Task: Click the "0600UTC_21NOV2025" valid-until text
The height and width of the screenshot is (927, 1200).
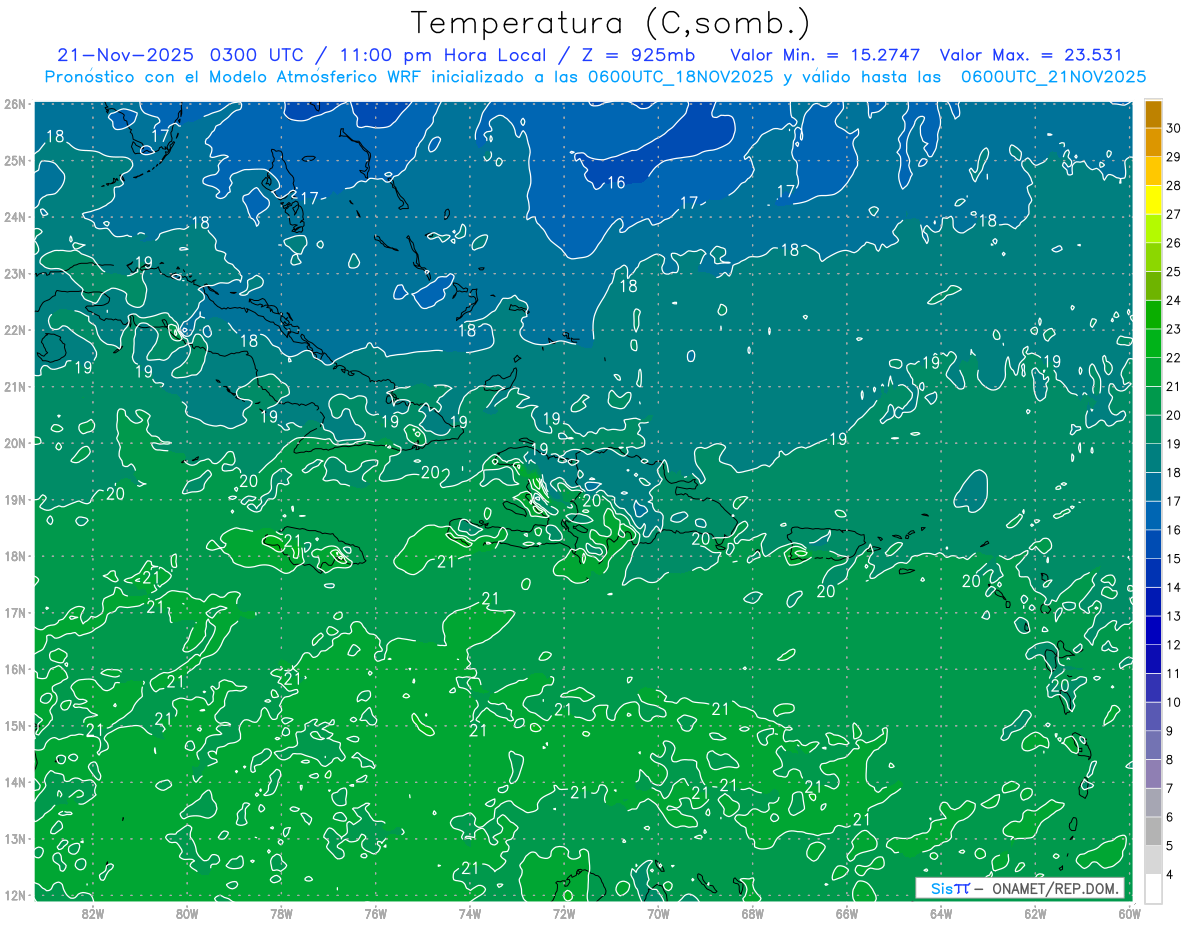Action: pos(1053,77)
